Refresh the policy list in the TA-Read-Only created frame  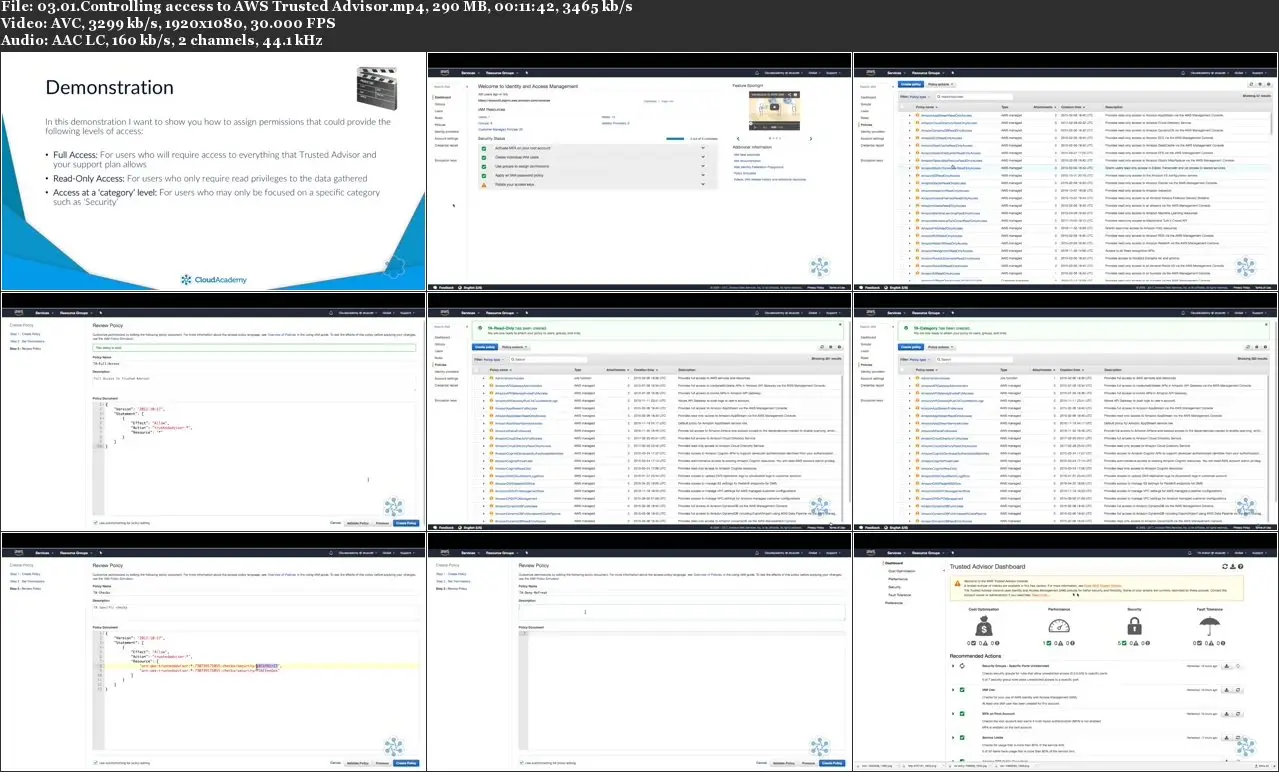coord(824,347)
